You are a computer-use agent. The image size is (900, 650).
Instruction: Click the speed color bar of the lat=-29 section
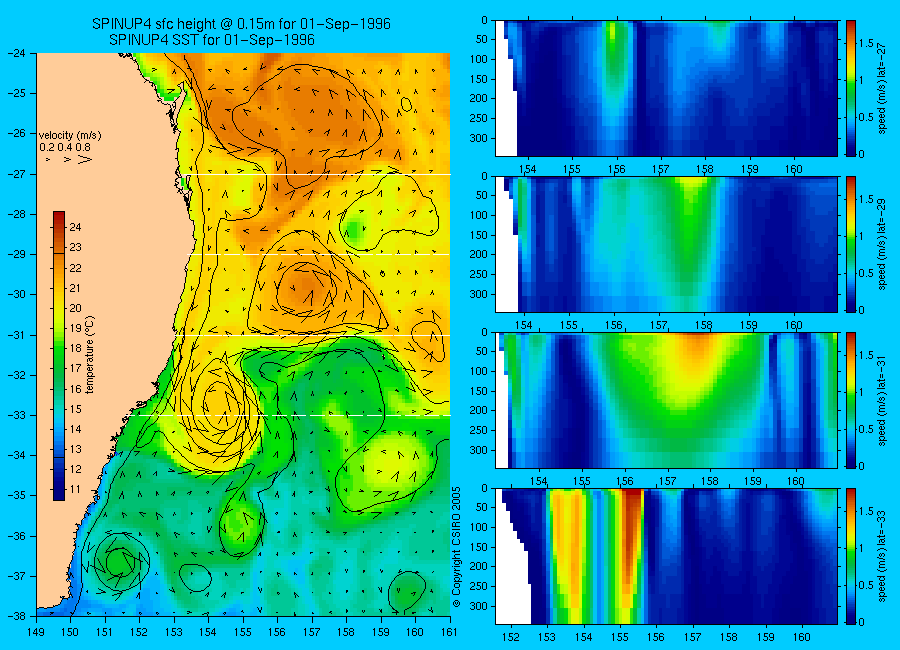click(x=851, y=244)
